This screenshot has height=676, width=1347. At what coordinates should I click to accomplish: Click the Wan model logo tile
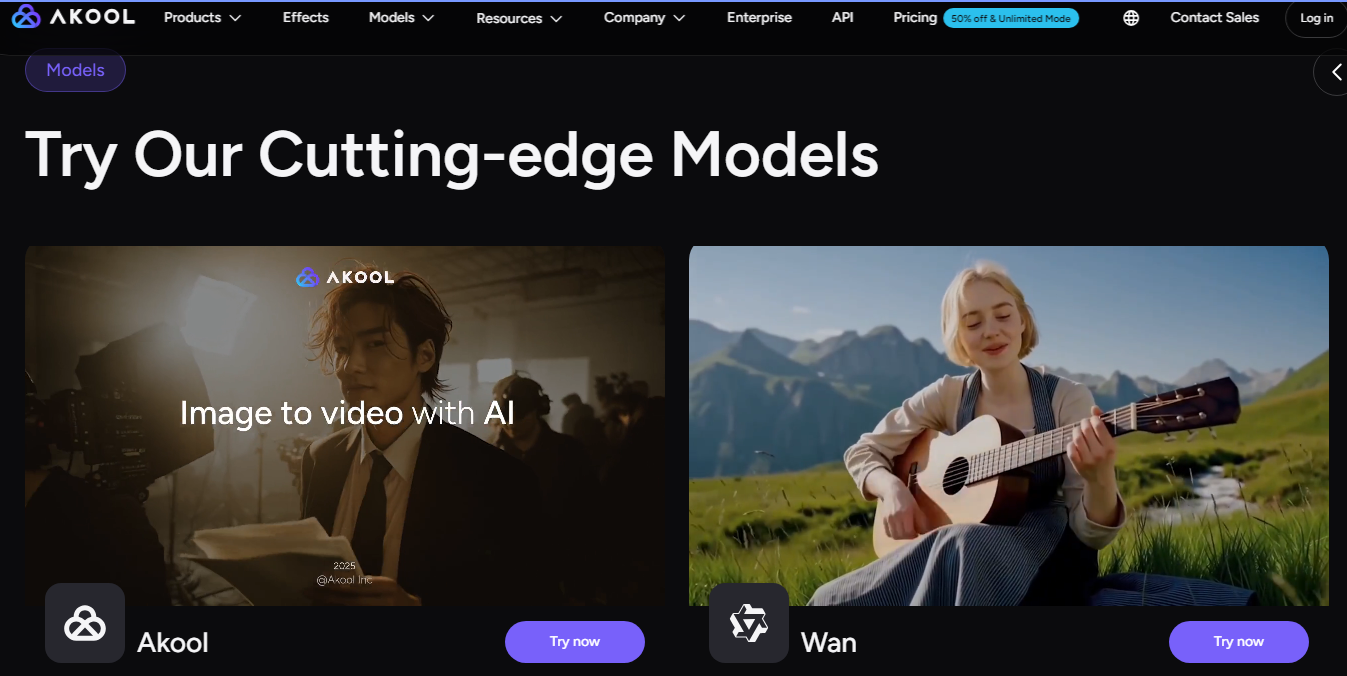(749, 623)
